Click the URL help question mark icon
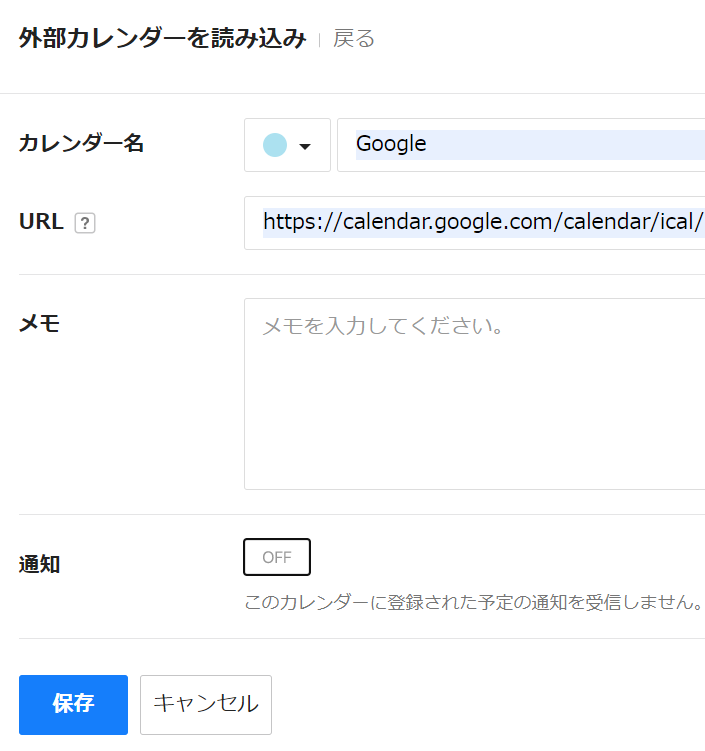705x751 pixels. (85, 223)
